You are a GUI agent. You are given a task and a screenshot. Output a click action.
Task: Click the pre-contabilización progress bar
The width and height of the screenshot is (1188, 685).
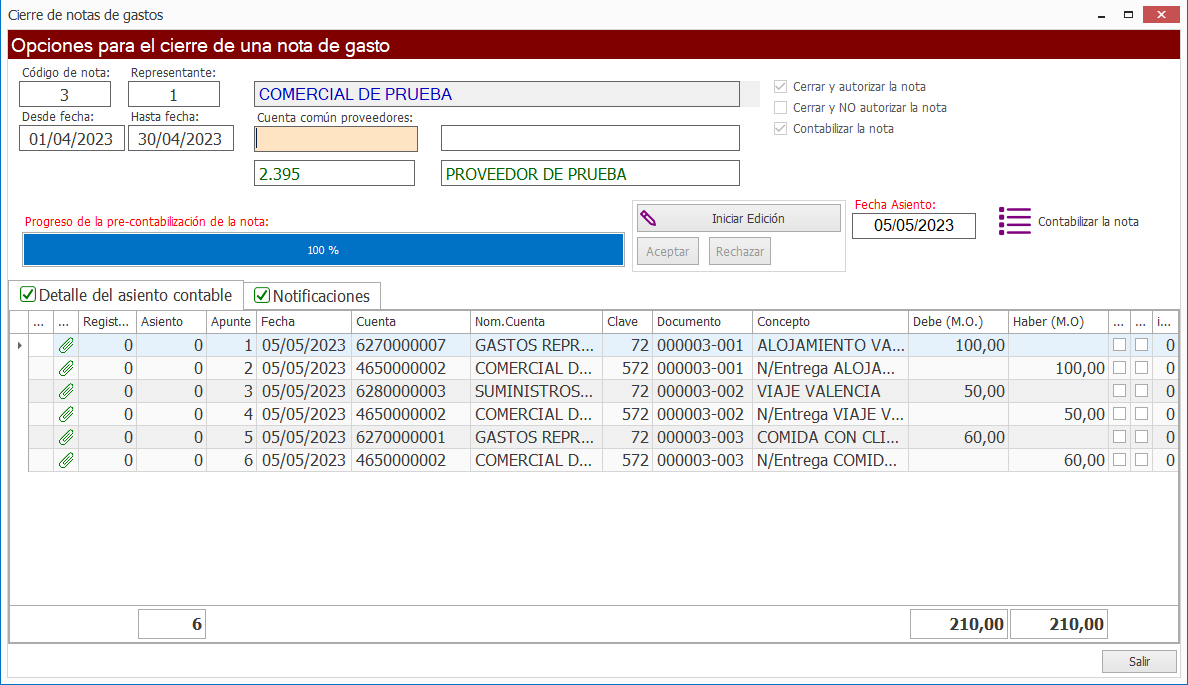point(323,250)
